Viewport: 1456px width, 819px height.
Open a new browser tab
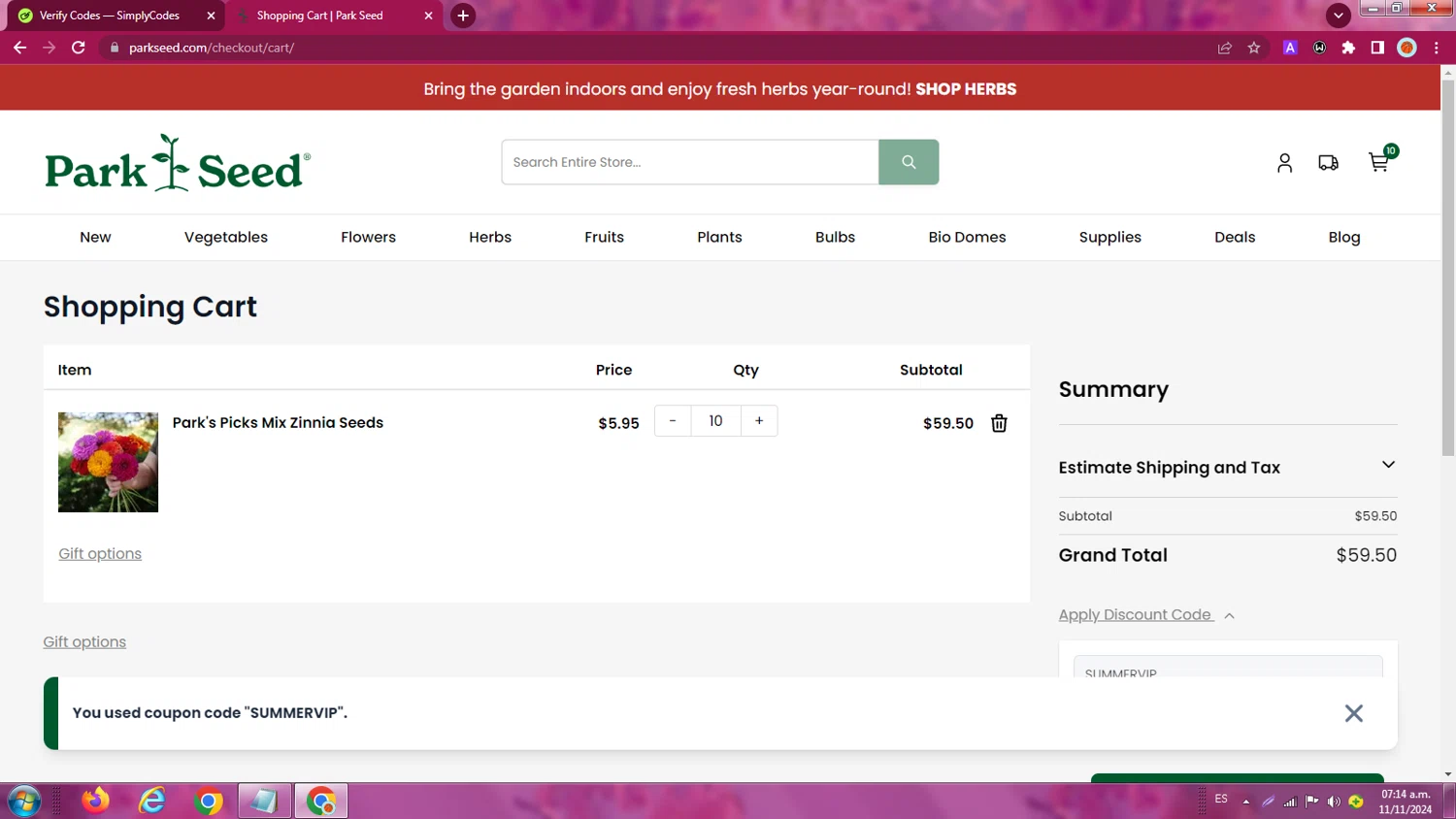tap(463, 16)
